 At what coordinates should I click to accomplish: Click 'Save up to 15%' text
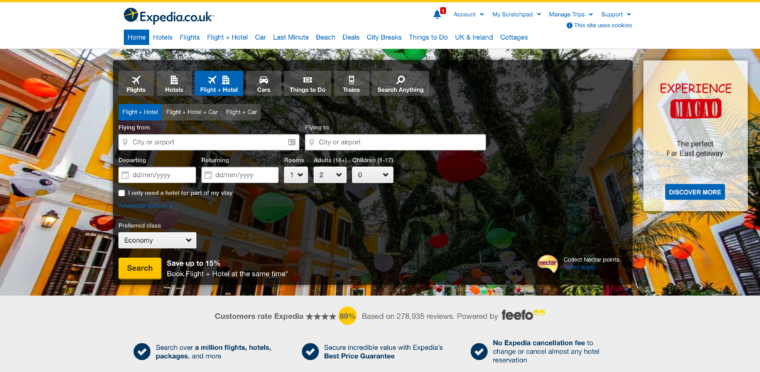coord(193,263)
